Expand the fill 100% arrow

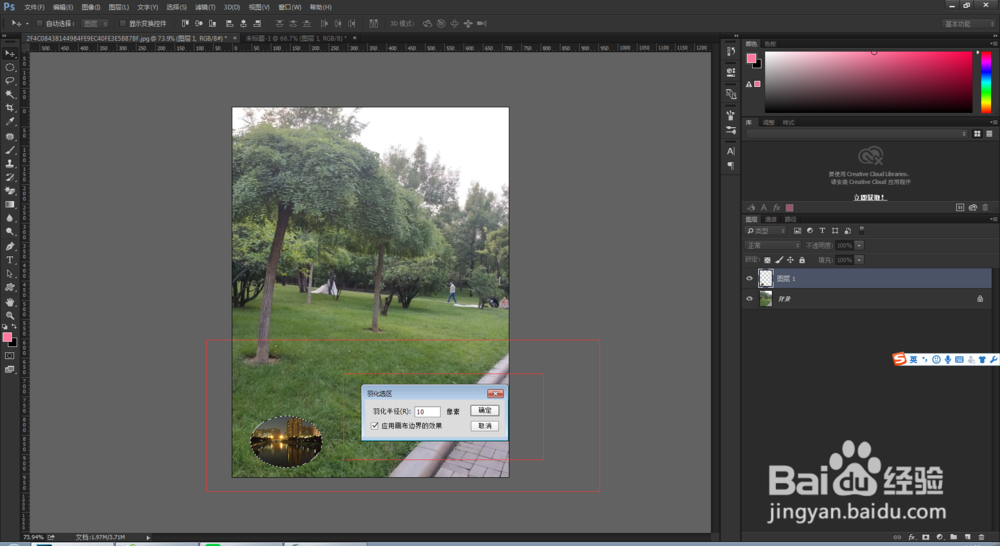(x=859, y=260)
